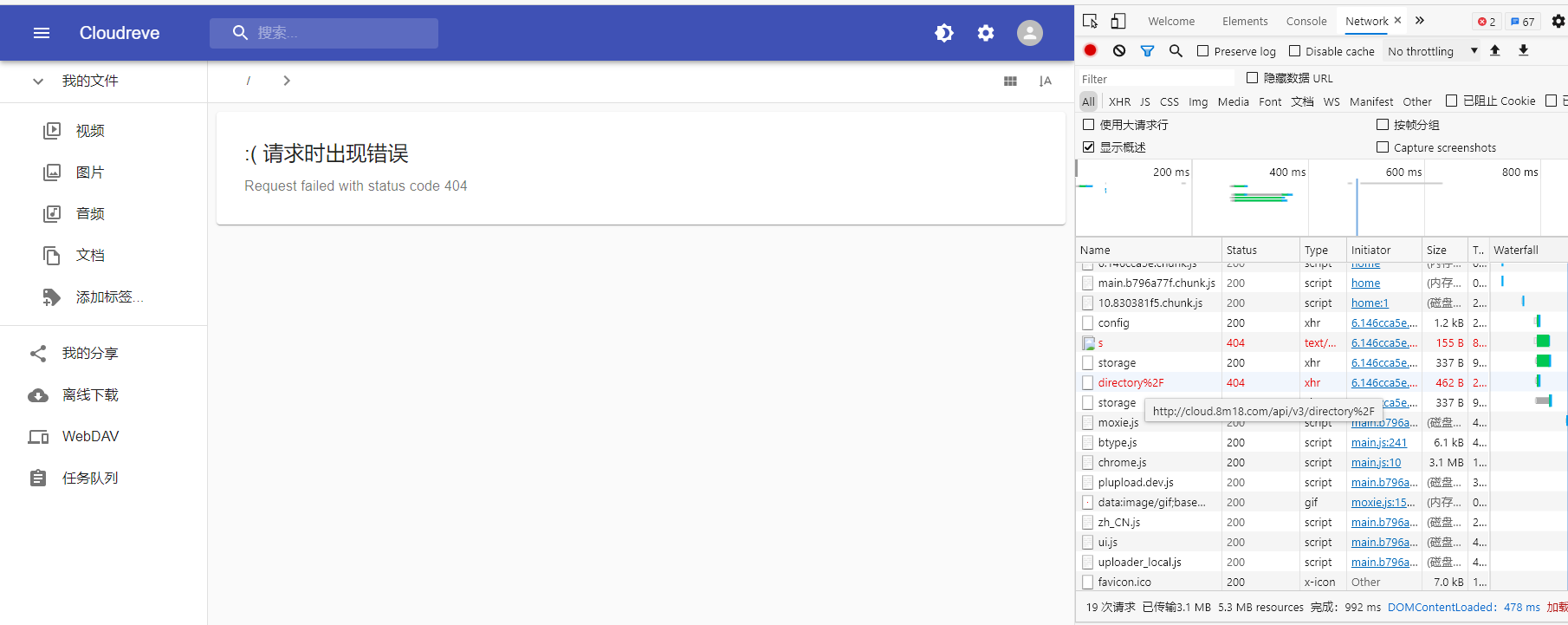Screen dimensions: 1568x625
Task: Open the Cloudreve hamburger menu
Action: [41, 33]
